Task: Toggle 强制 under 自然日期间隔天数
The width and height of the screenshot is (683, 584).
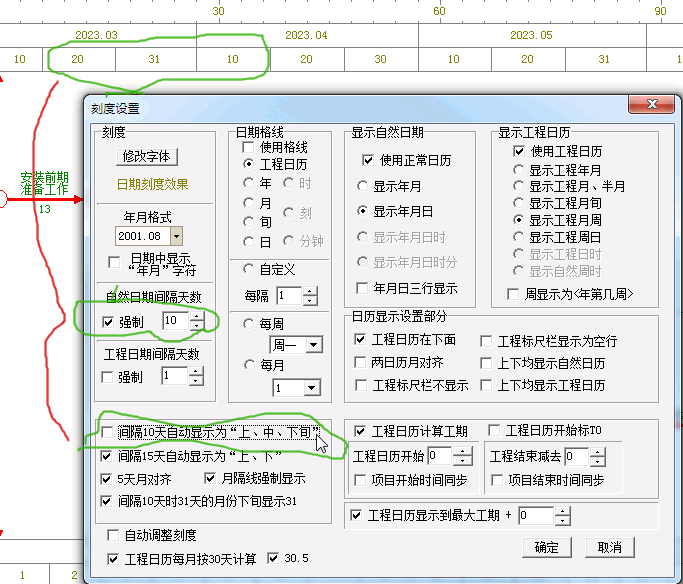Action: pos(108,322)
